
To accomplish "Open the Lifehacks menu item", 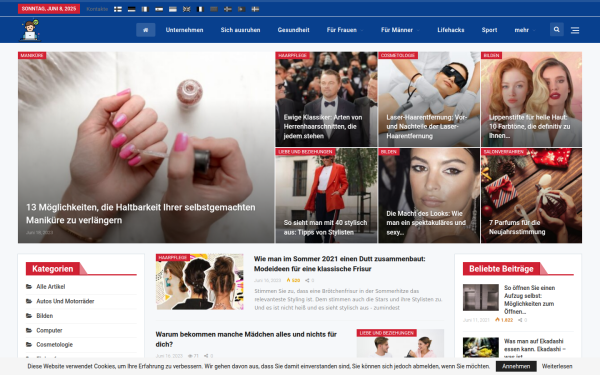I will [451, 30].
